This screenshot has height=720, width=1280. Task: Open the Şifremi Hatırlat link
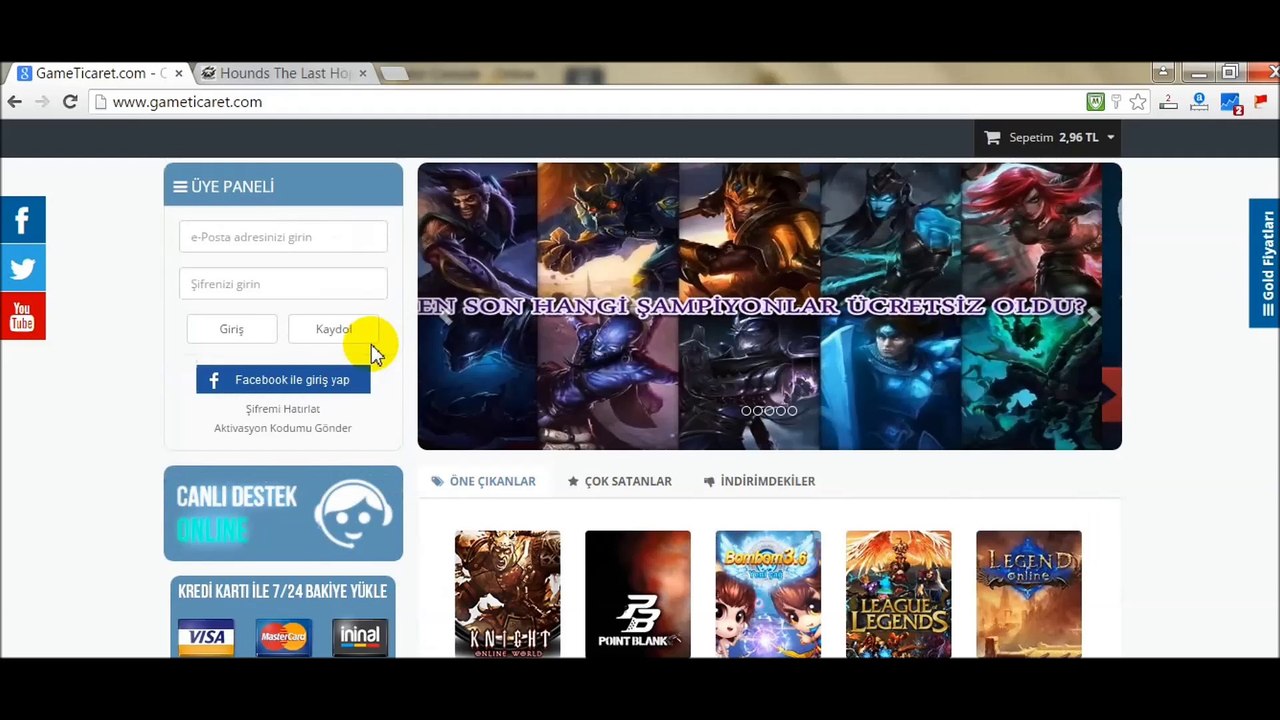point(283,409)
